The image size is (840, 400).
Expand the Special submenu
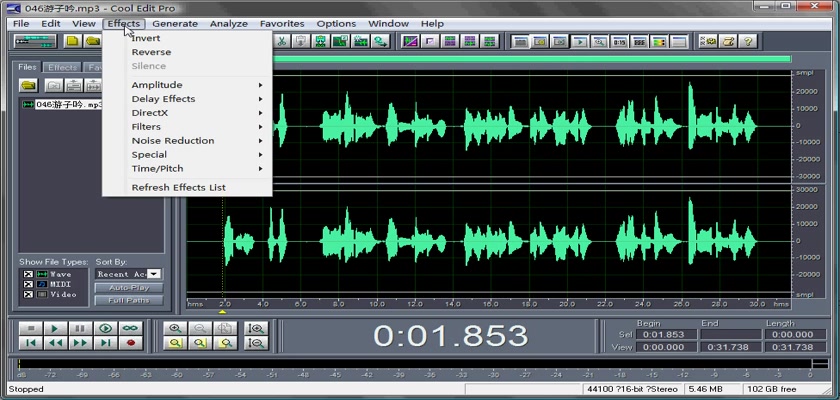coord(188,154)
